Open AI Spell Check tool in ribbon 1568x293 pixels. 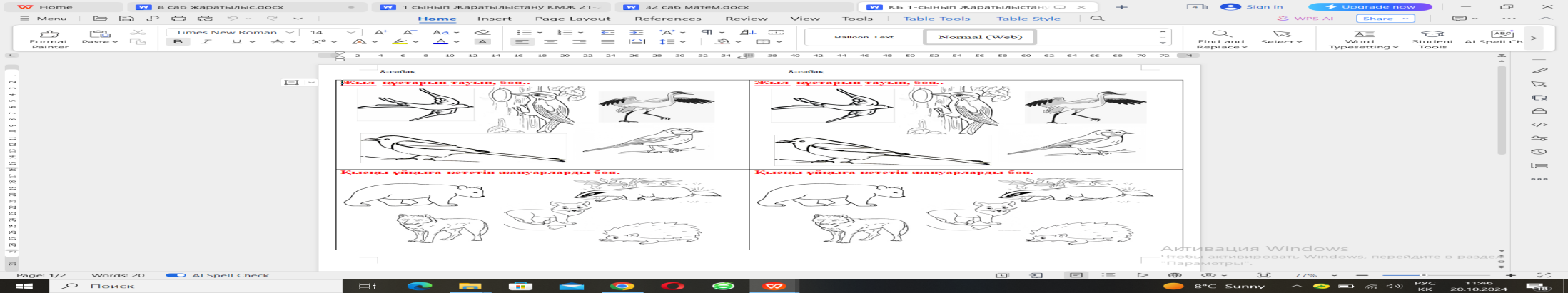(1493, 37)
